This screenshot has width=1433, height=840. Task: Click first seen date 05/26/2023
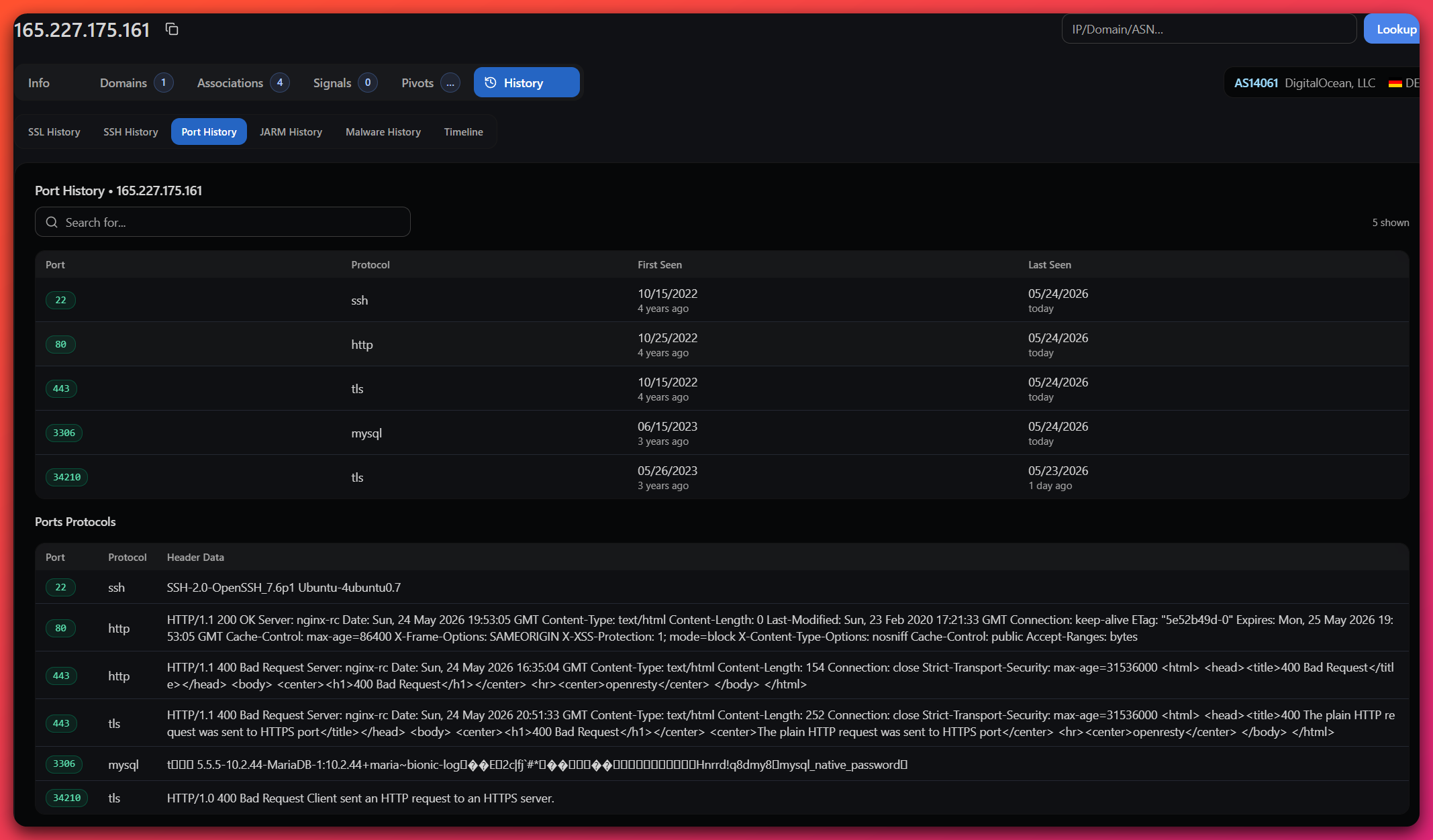668,470
